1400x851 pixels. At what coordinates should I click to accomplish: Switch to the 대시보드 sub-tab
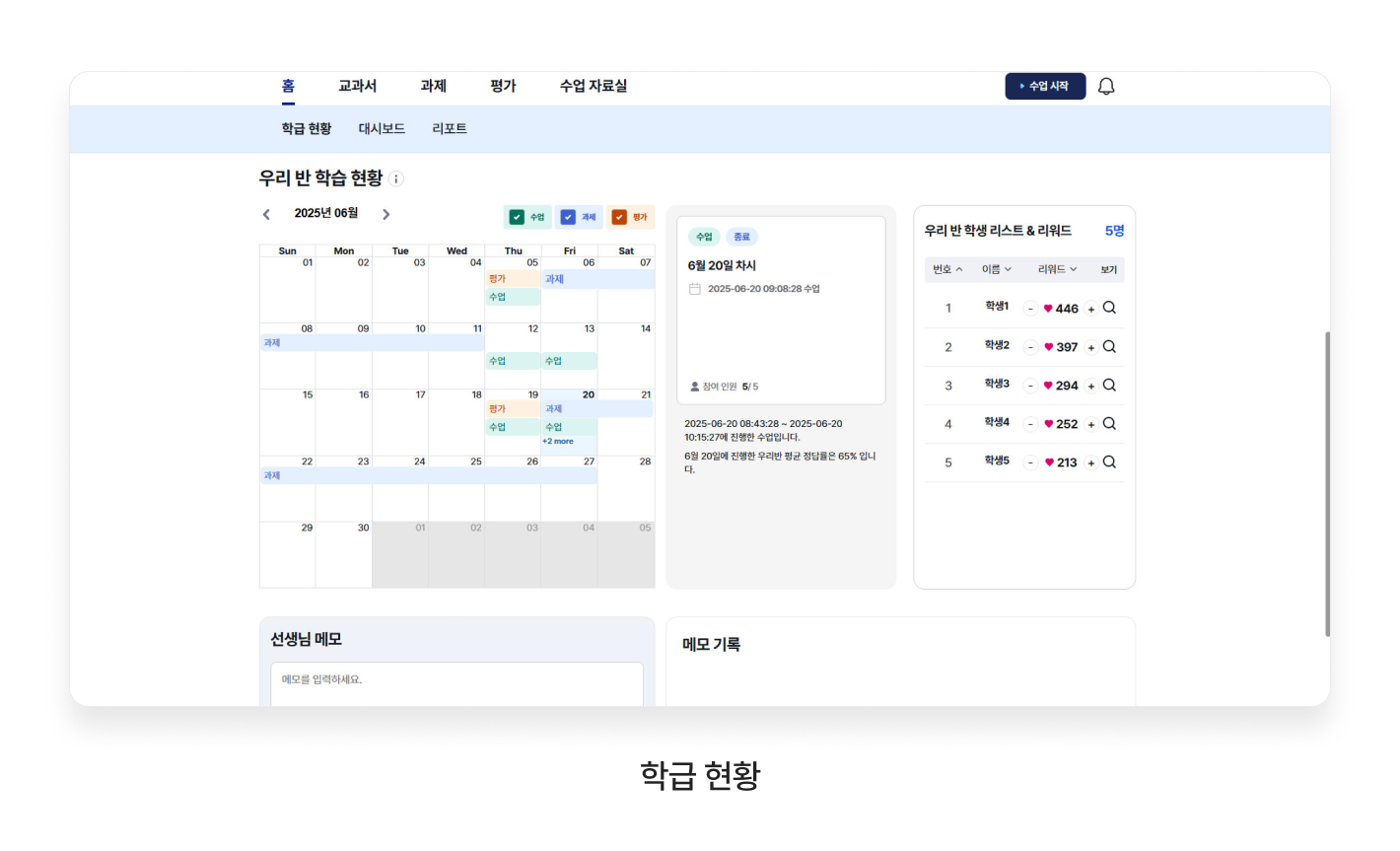382,129
